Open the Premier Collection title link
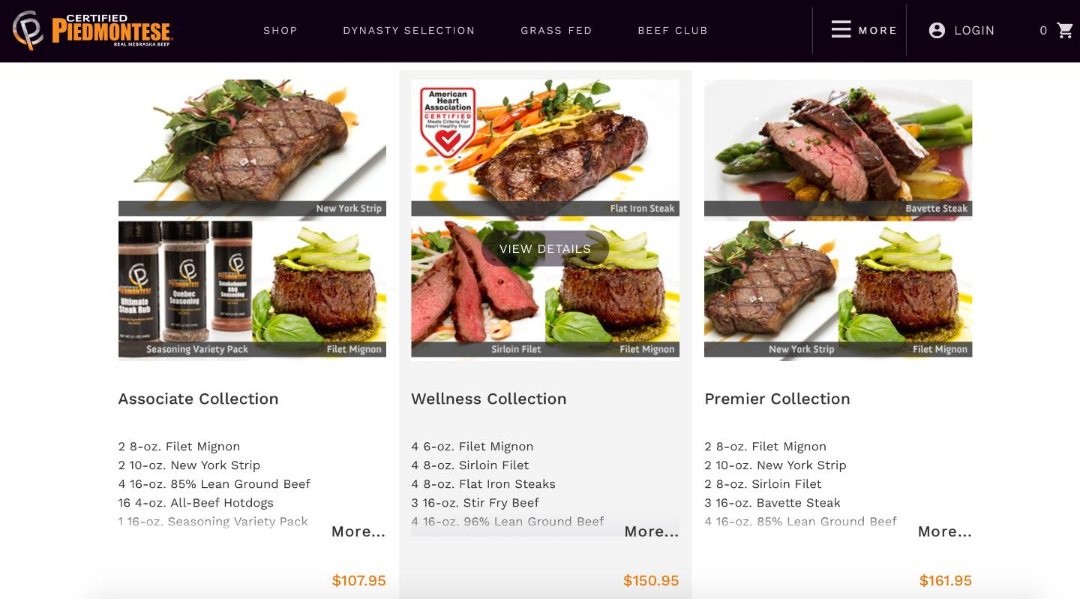Image resolution: width=1080 pixels, height=599 pixels. [777, 399]
